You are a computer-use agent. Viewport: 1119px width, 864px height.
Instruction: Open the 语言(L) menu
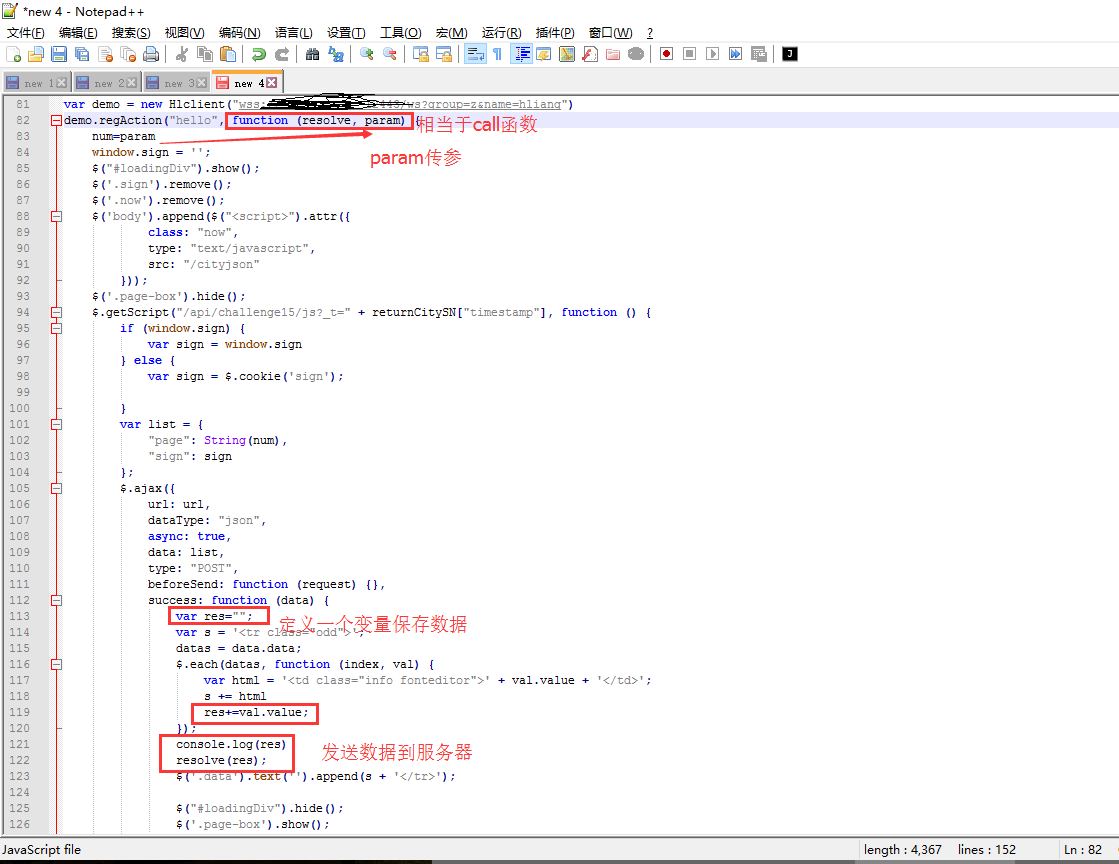pyautogui.click(x=293, y=33)
